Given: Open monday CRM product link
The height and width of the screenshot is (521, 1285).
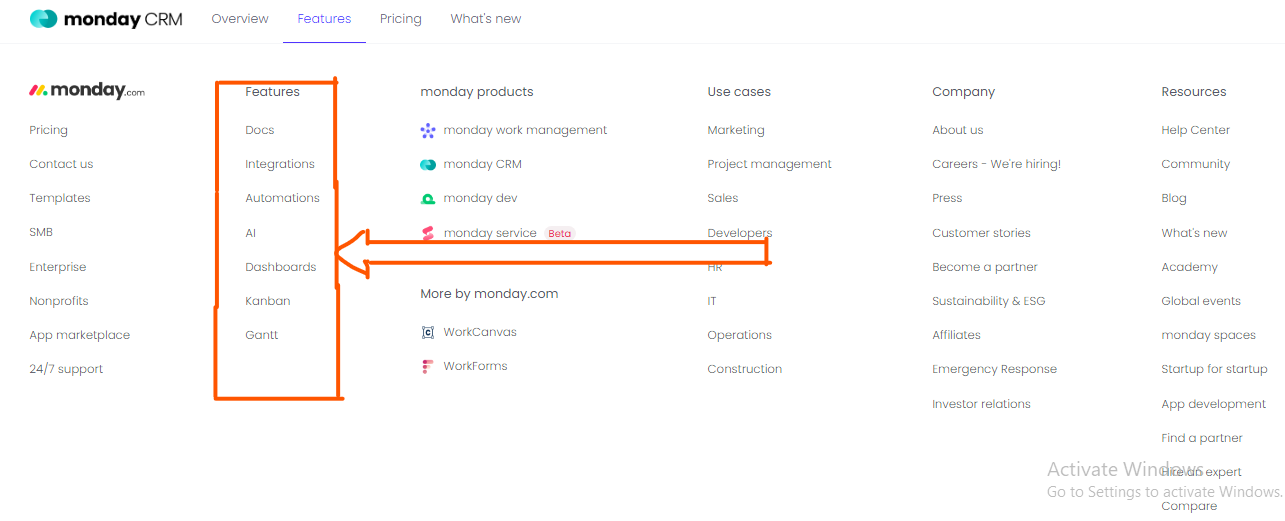Looking at the screenshot, I should (x=483, y=164).
